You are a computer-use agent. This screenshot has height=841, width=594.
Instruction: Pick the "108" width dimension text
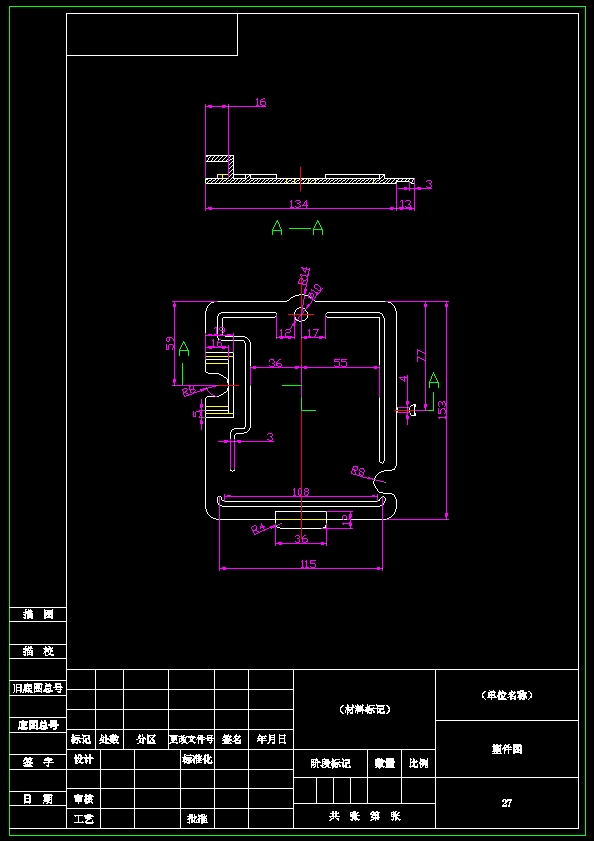[300, 491]
